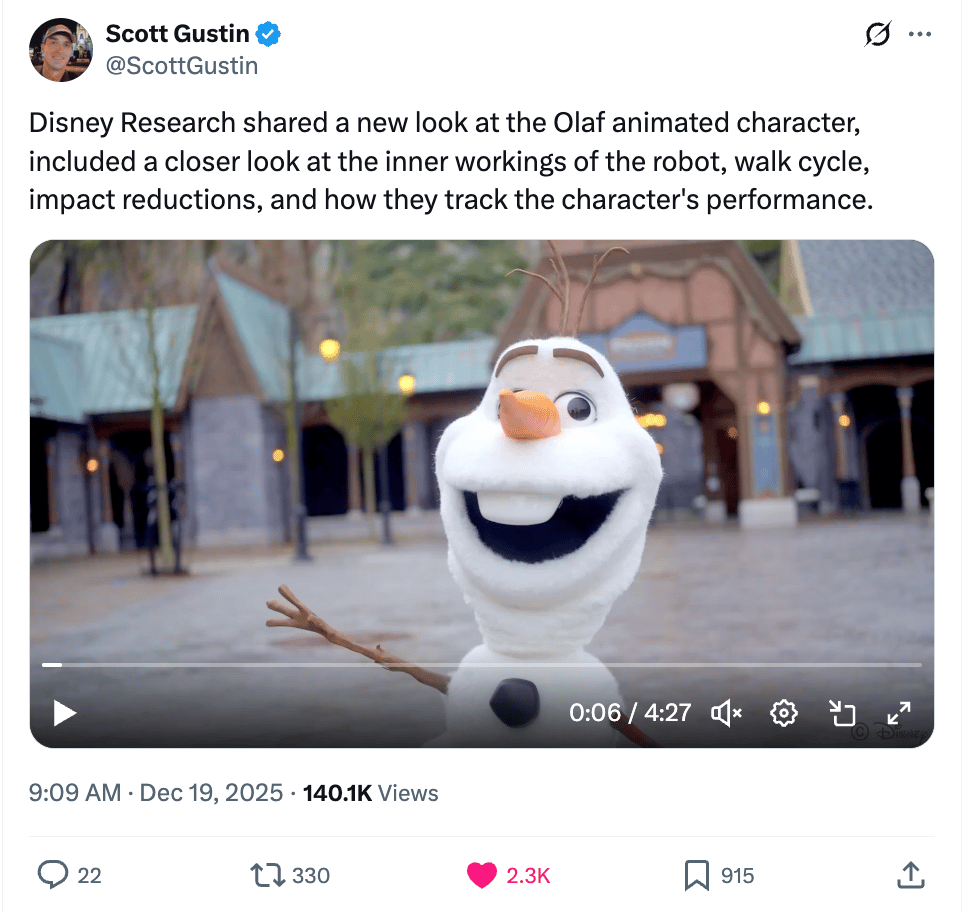Unmute the video sound
This screenshot has width=962, height=912.
point(726,713)
